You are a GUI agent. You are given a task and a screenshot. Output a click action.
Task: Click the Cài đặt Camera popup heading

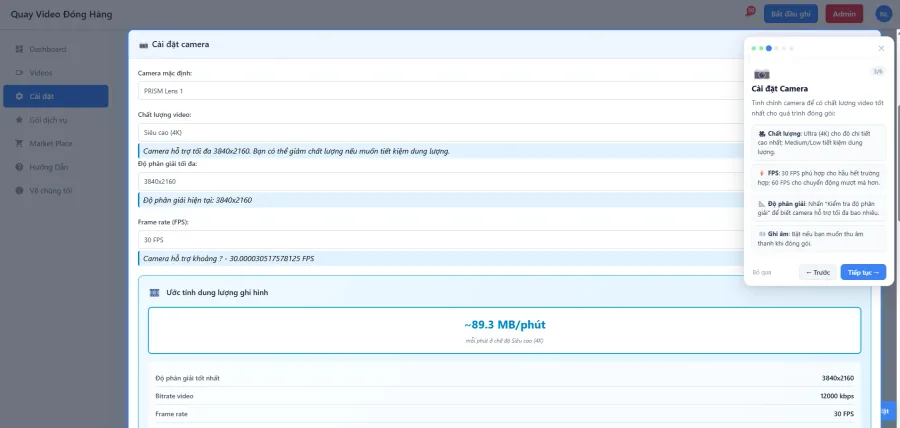click(x=779, y=89)
